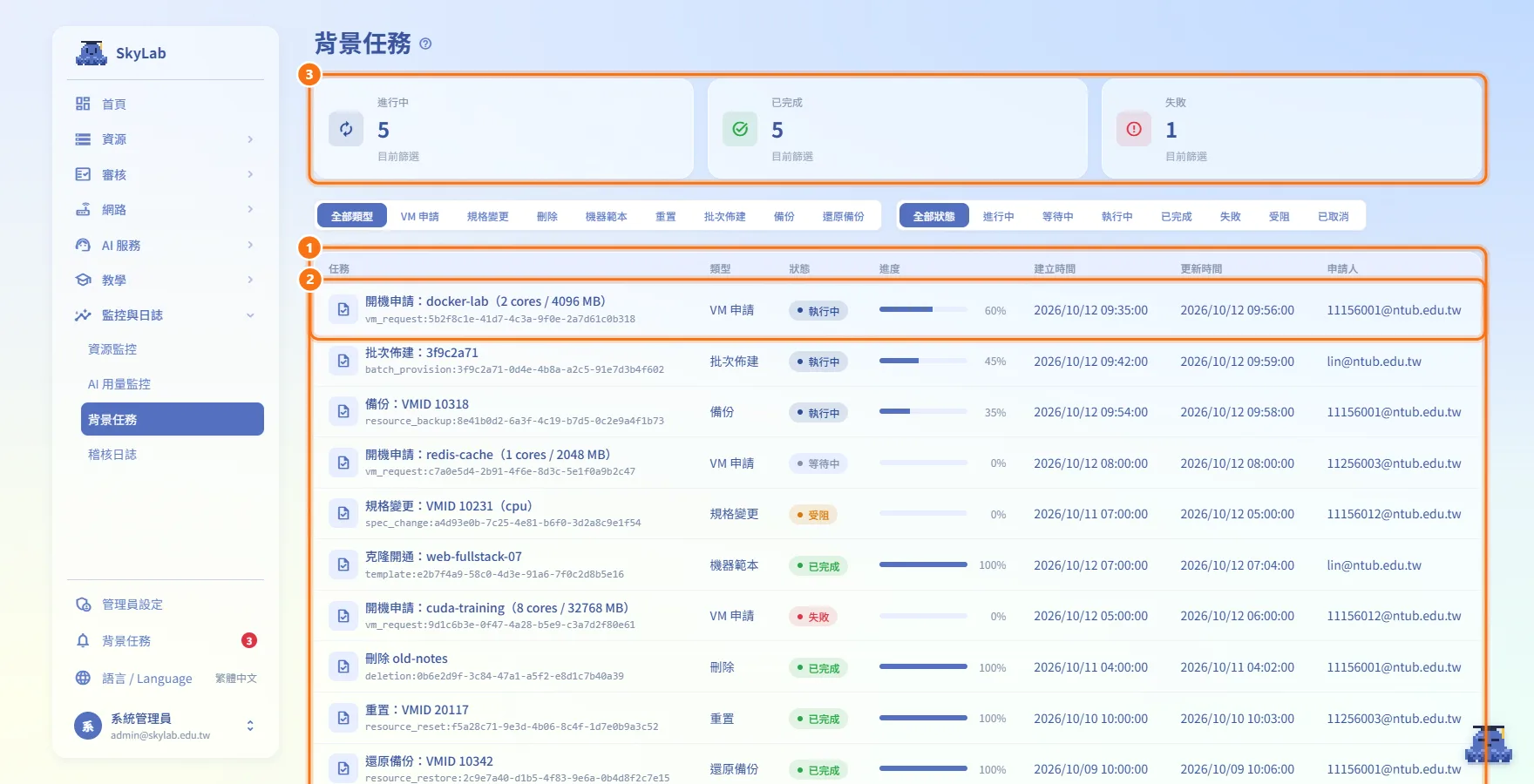The height and width of the screenshot is (784, 1534).
Task: Collapse the 監控與日誌 menu chevron
Action: tap(250, 315)
